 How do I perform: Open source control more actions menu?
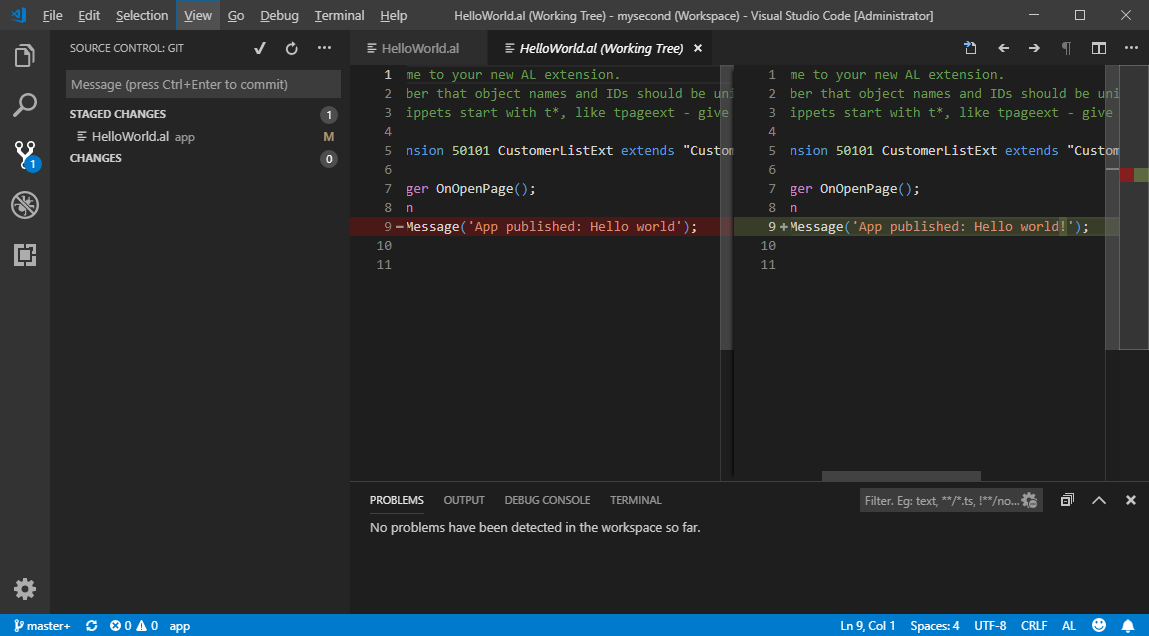pyautogui.click(x=324, y=48)
